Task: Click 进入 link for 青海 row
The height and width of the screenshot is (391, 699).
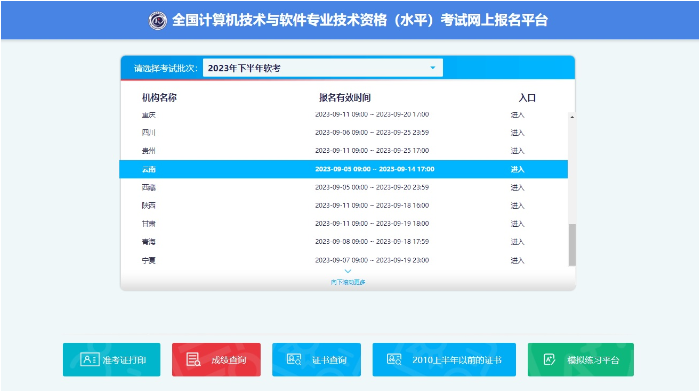Action: point(518,242)
